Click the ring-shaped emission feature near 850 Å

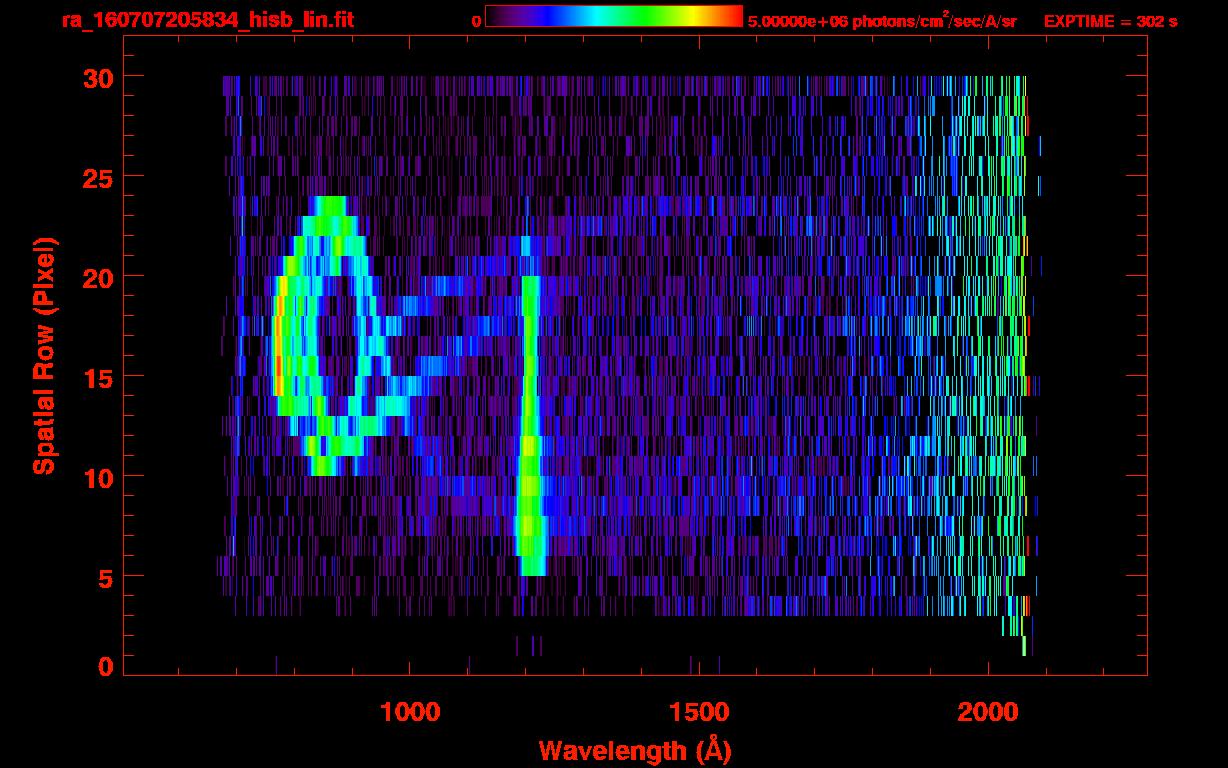[330, 335]
